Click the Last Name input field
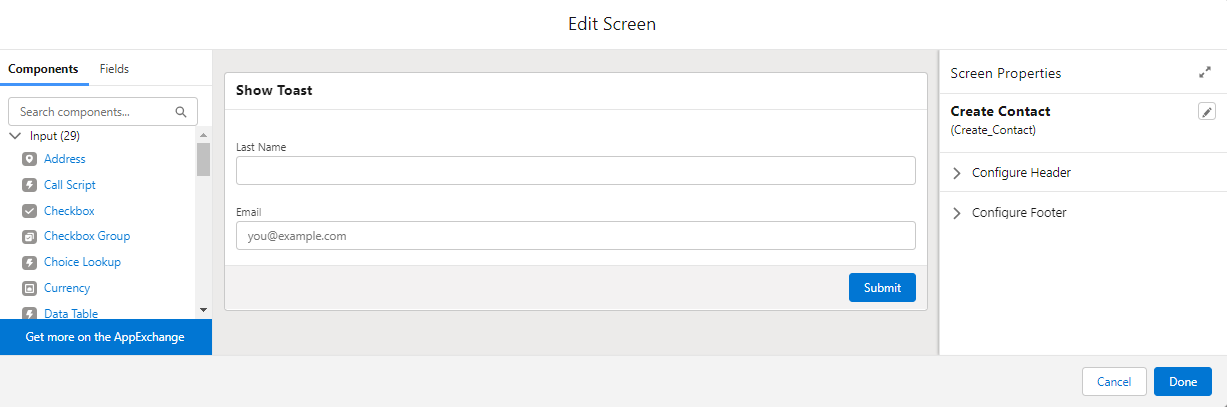Viewport: 1227px width, 407px height. [x=575, y=171]
